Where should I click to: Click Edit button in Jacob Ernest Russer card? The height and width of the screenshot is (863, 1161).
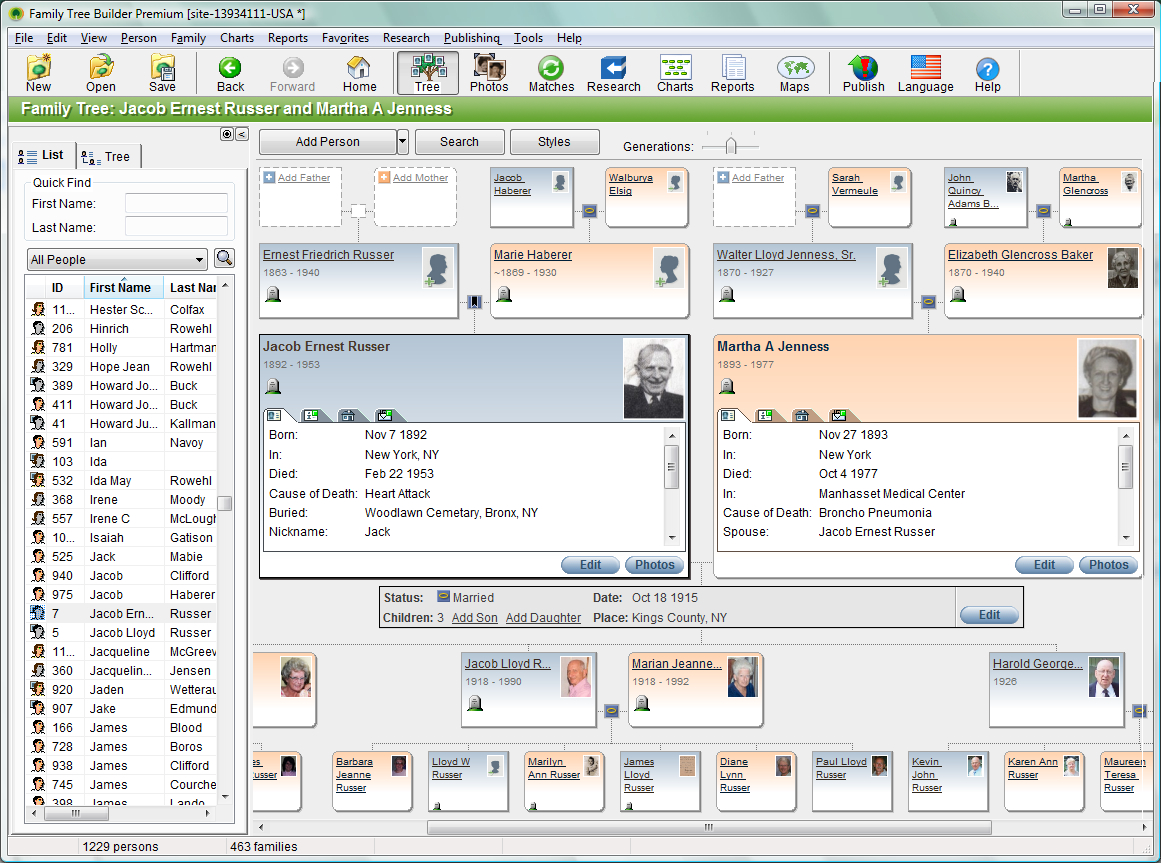pos(590,565)
